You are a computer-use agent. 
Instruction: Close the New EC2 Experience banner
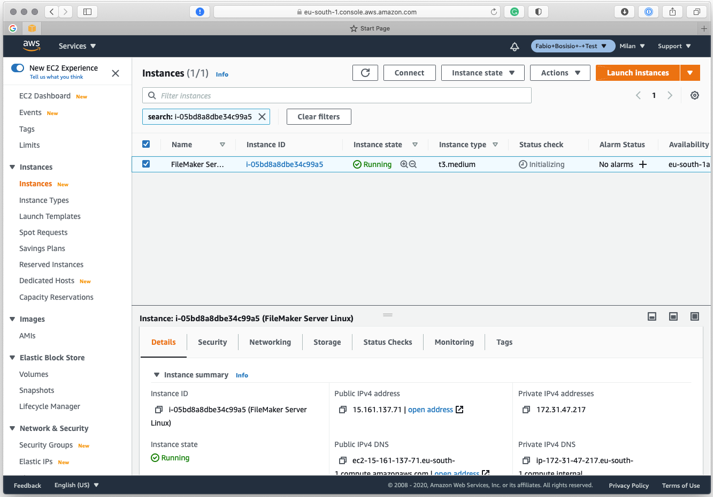[x=115, y=73]
